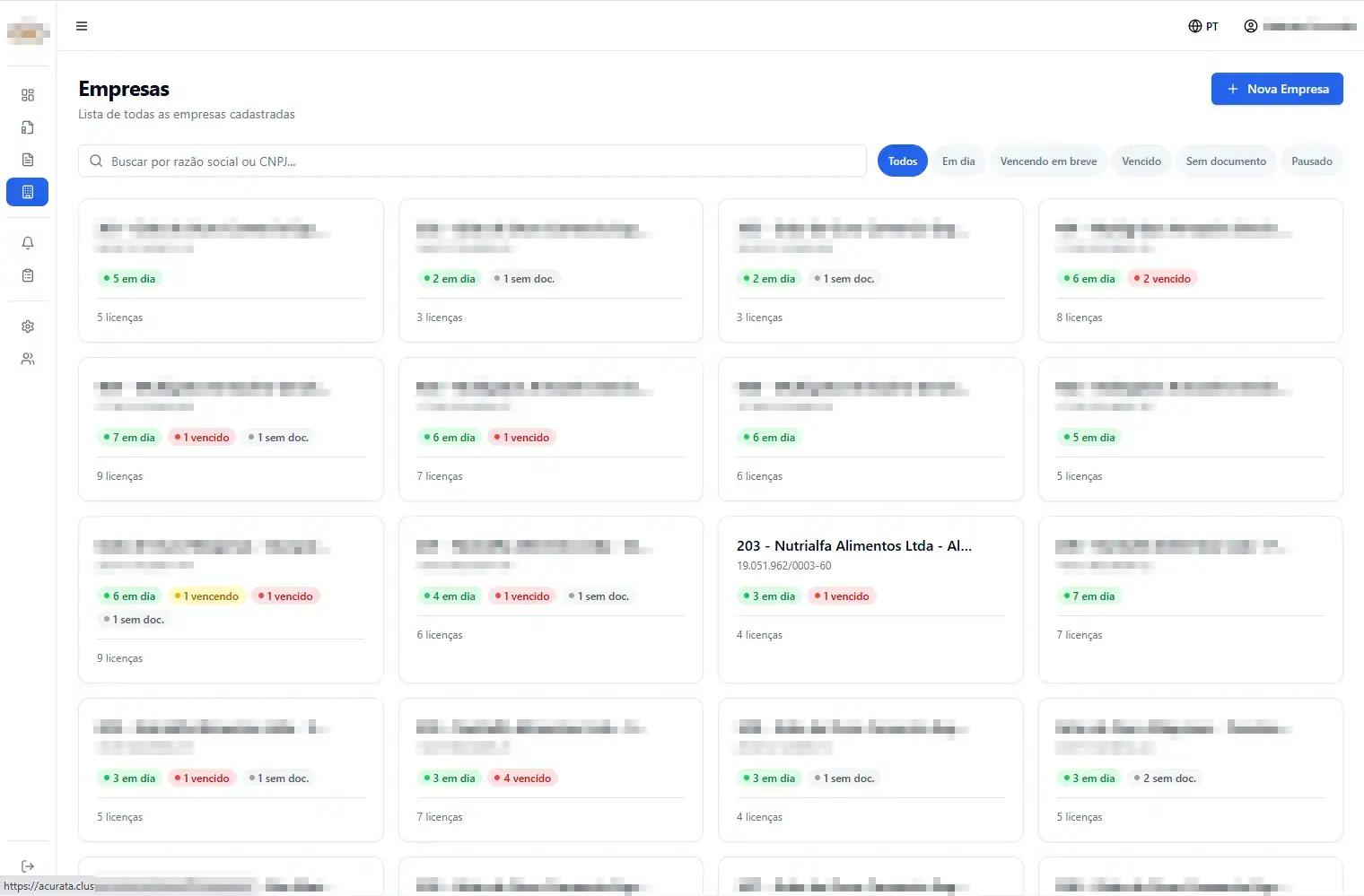Filter by Vencendo em breve
This screenshot has width=1364, height=896.
pyautogui.click(x=1048, y=161)
